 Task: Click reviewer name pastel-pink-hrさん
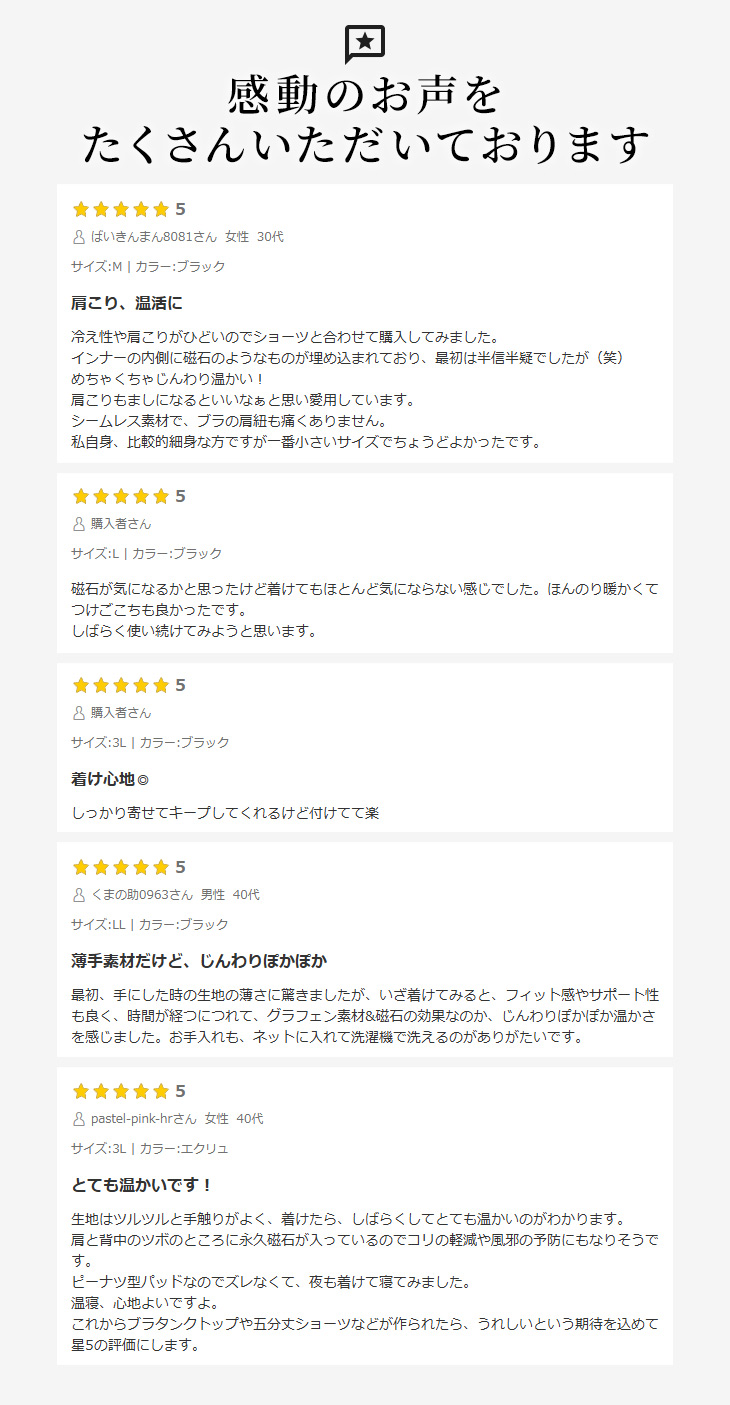click(143, 1119)
